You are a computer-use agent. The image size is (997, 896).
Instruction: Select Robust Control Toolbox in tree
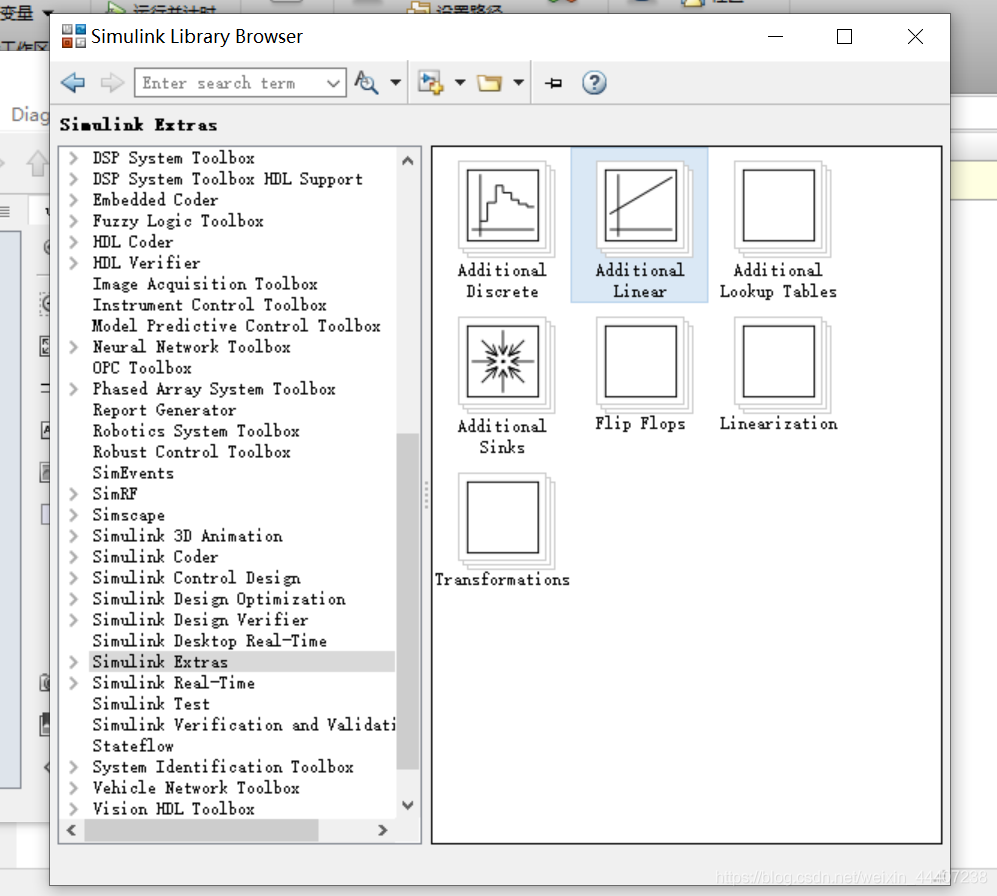click(x=191, y=451)
